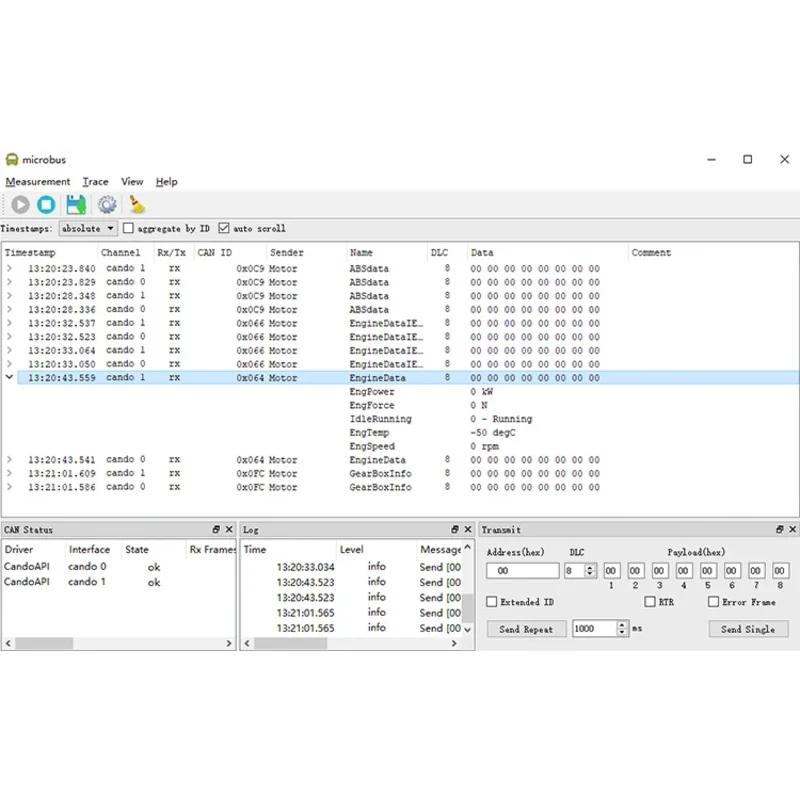This screenshot has height=800, width=800.
Task: Open settings with the gear icon
Action: point(107,205)
